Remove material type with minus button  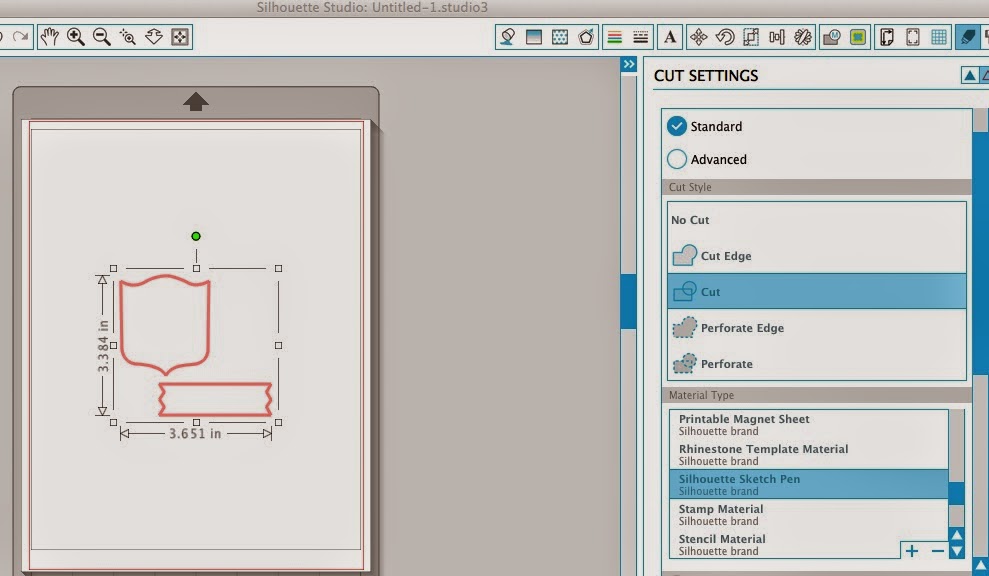click(937, 551)
